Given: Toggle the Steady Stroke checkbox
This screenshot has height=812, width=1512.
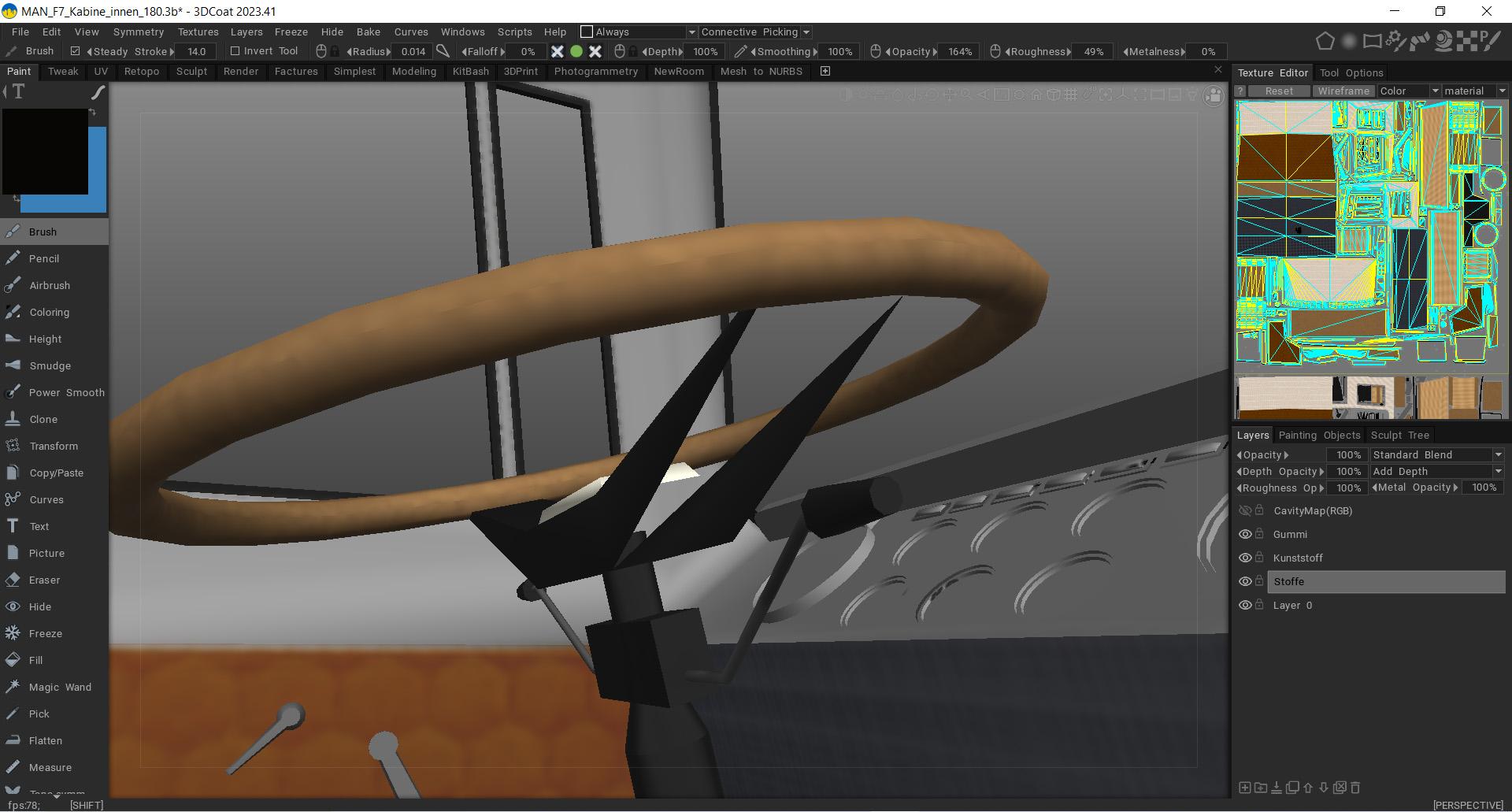Looking at the screenshot, I should click(x=76, y=51).
